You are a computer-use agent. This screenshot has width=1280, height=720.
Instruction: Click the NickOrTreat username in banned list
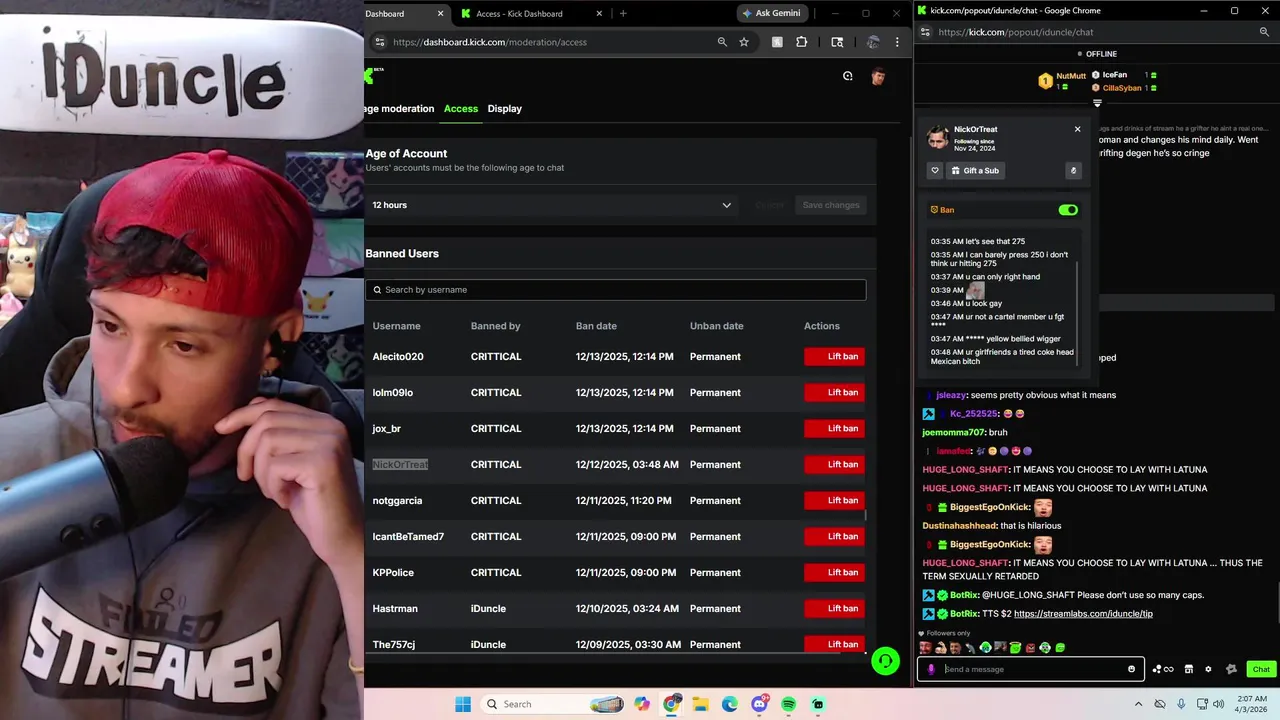click(x=400, y=465)
